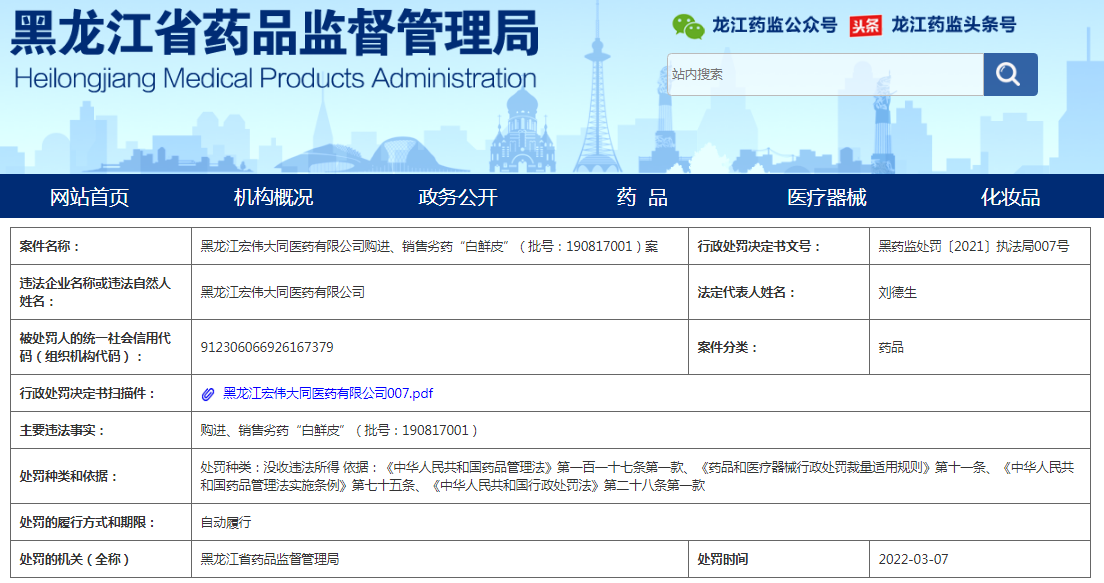Open the 政务公开 menu item

pos(458,197)
